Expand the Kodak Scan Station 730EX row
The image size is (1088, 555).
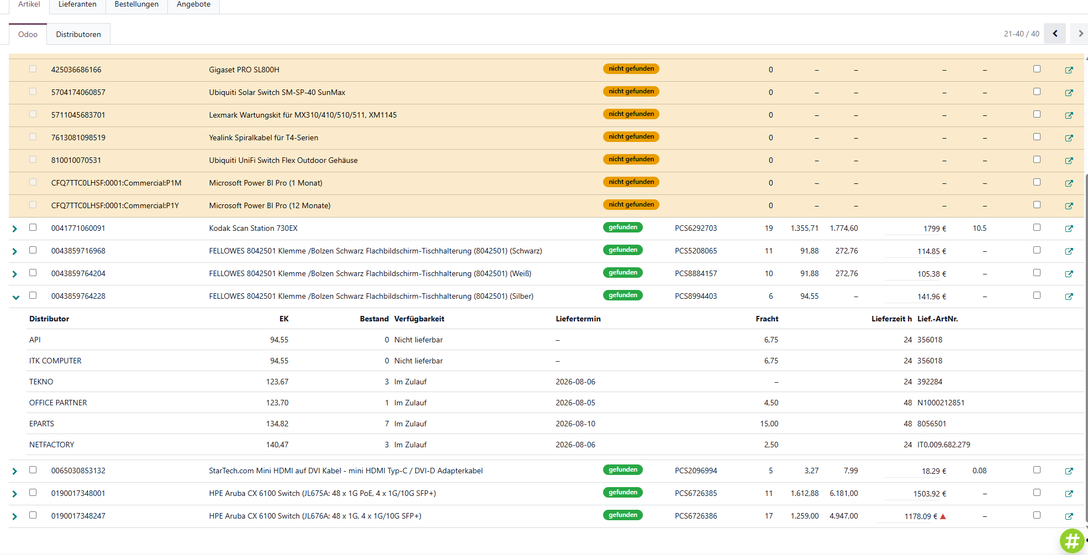[x=15, y=229]
